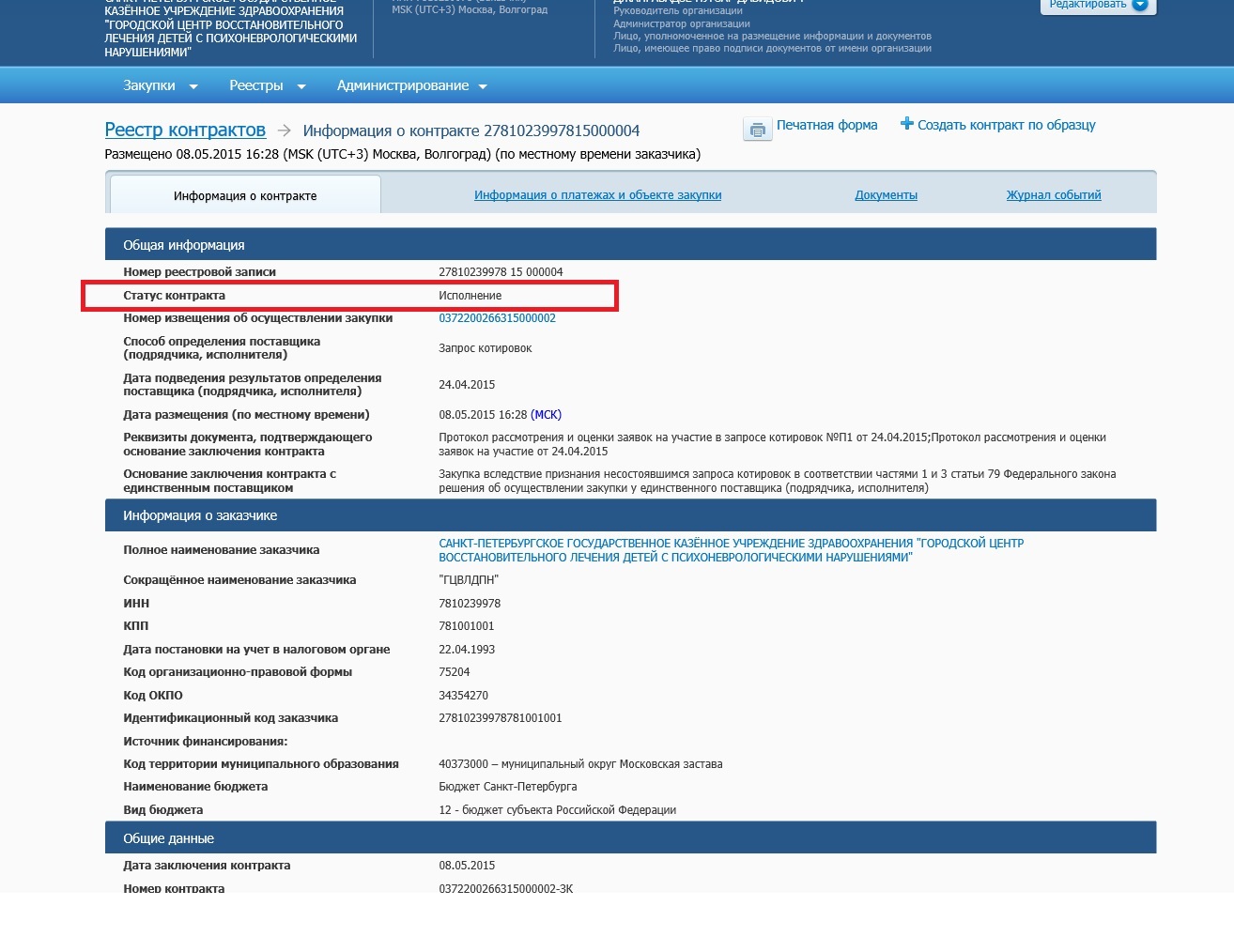The width and height of the screenshot is (1234, 952).
Task: Select the short name "ГЦВЛДПН"
Action: coord(469,580)
